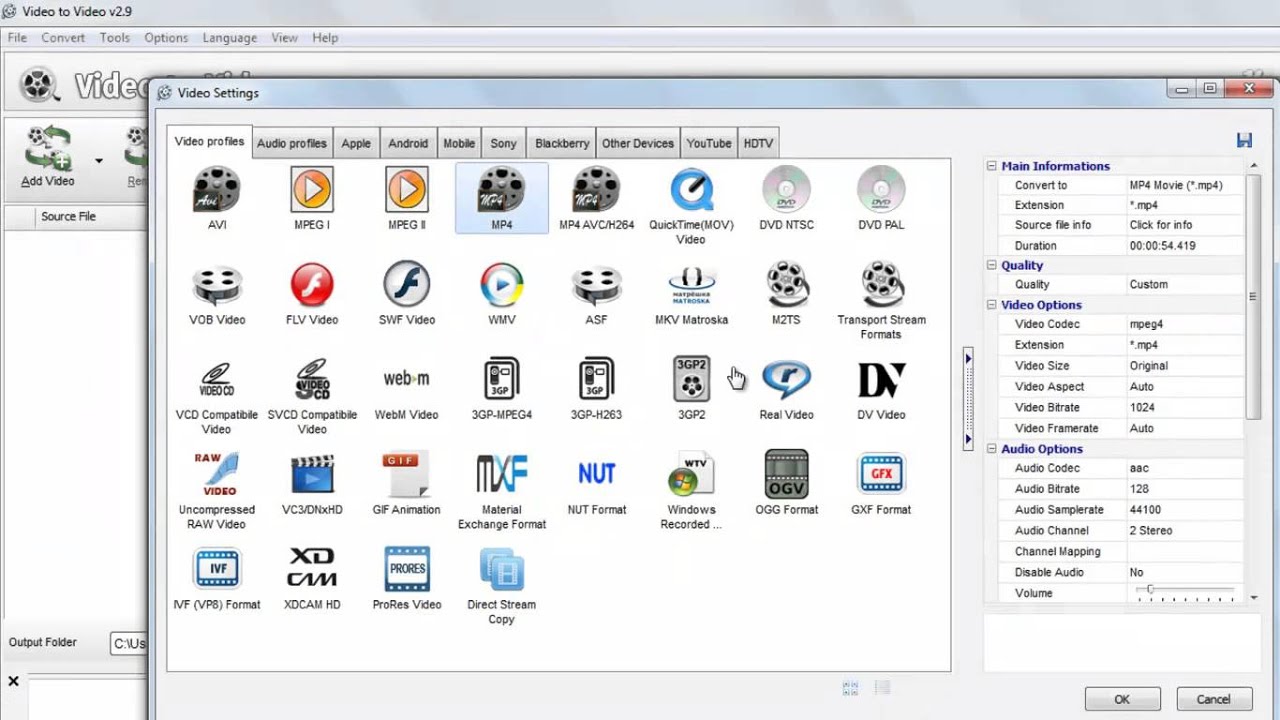1280x720 pixels.
Task: Open the YouTube tab
Action: click(709, 143)
